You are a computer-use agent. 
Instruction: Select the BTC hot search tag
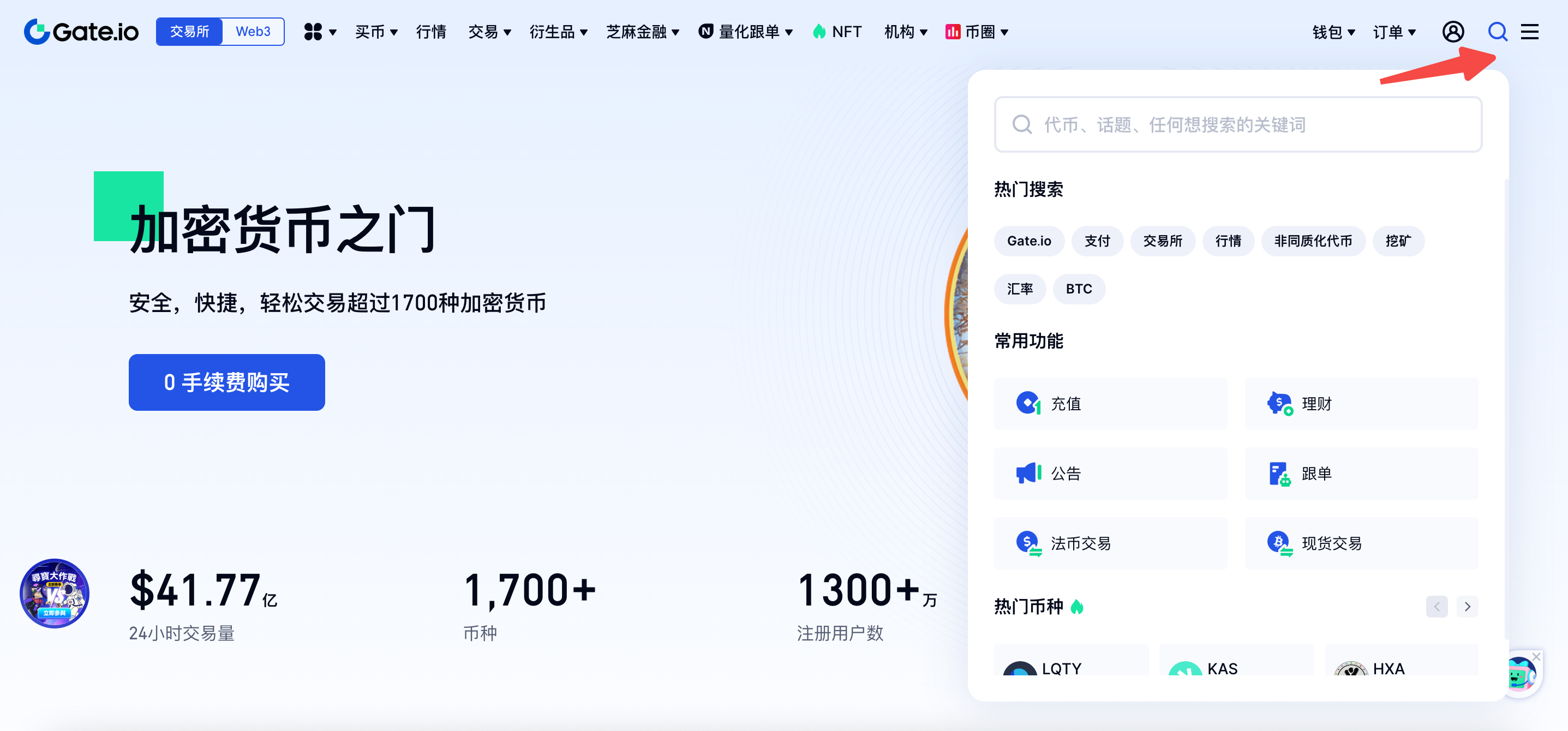pos(1079,289)
